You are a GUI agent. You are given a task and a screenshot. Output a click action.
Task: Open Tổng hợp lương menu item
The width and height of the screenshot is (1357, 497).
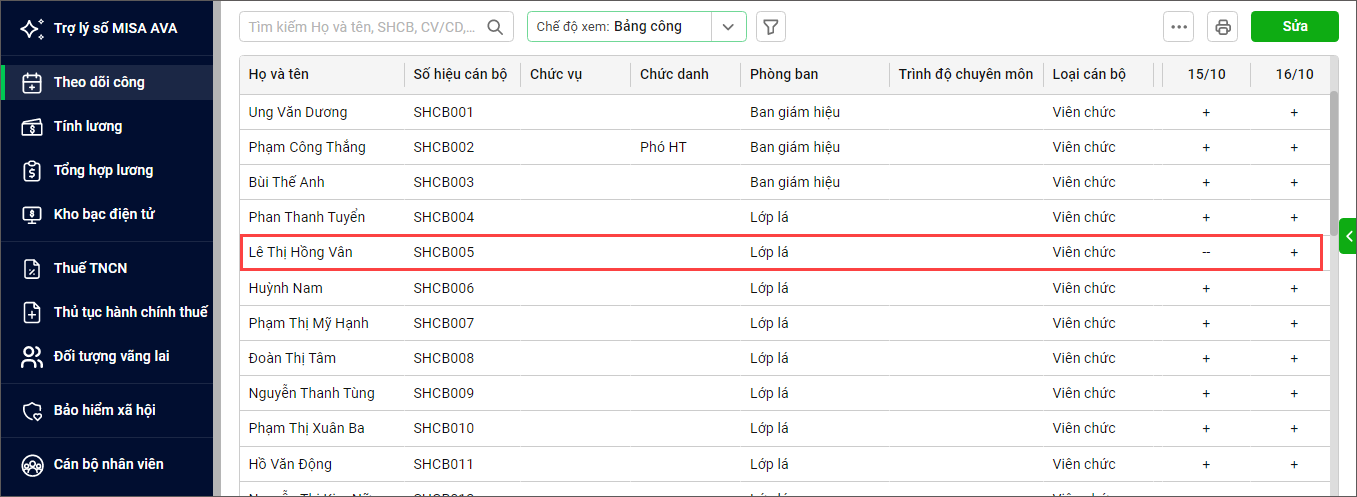[103, 170]
